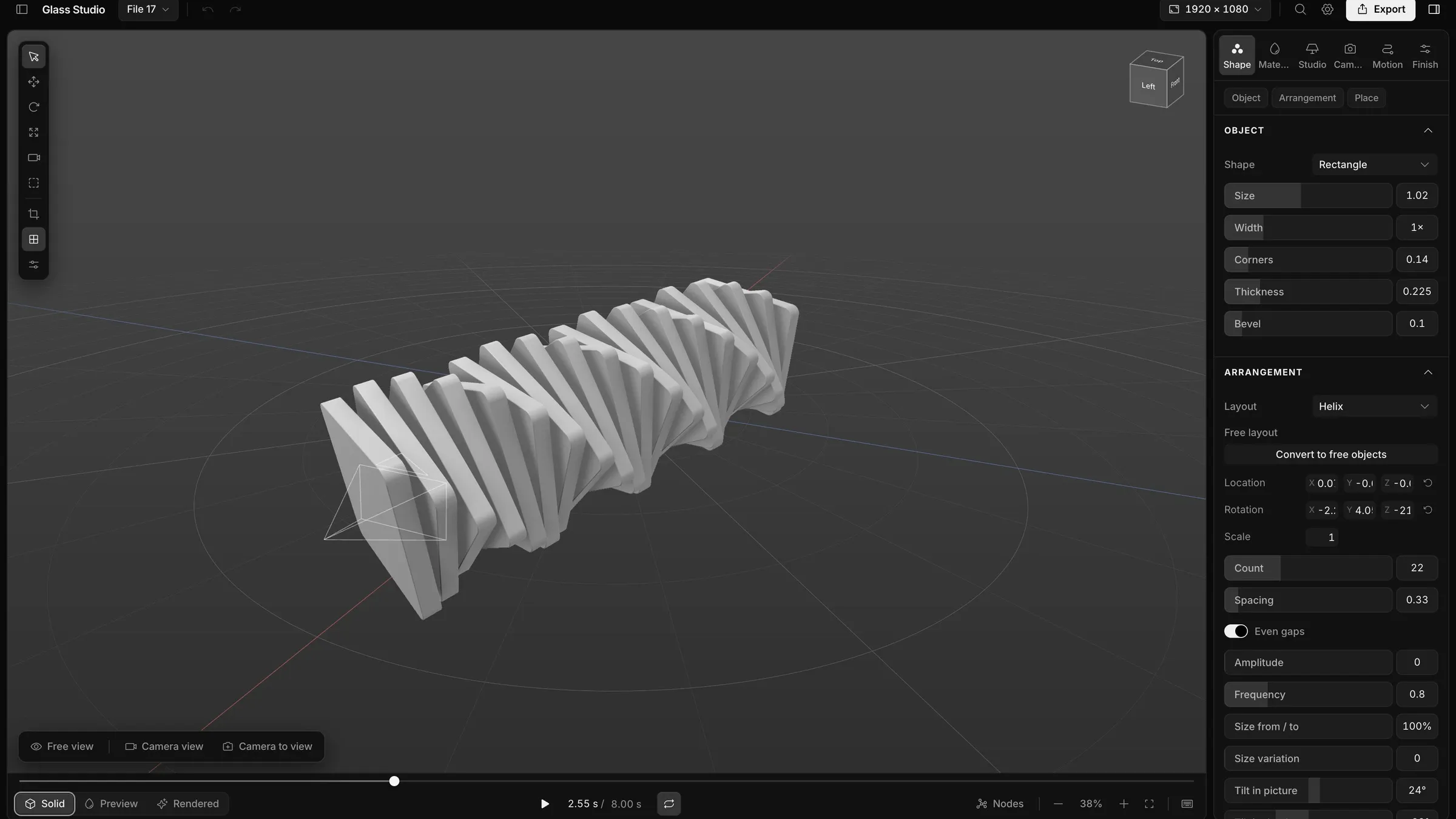Open the Finish tab
Viewport: 1456px width, 819px height.
[1425, 55]
